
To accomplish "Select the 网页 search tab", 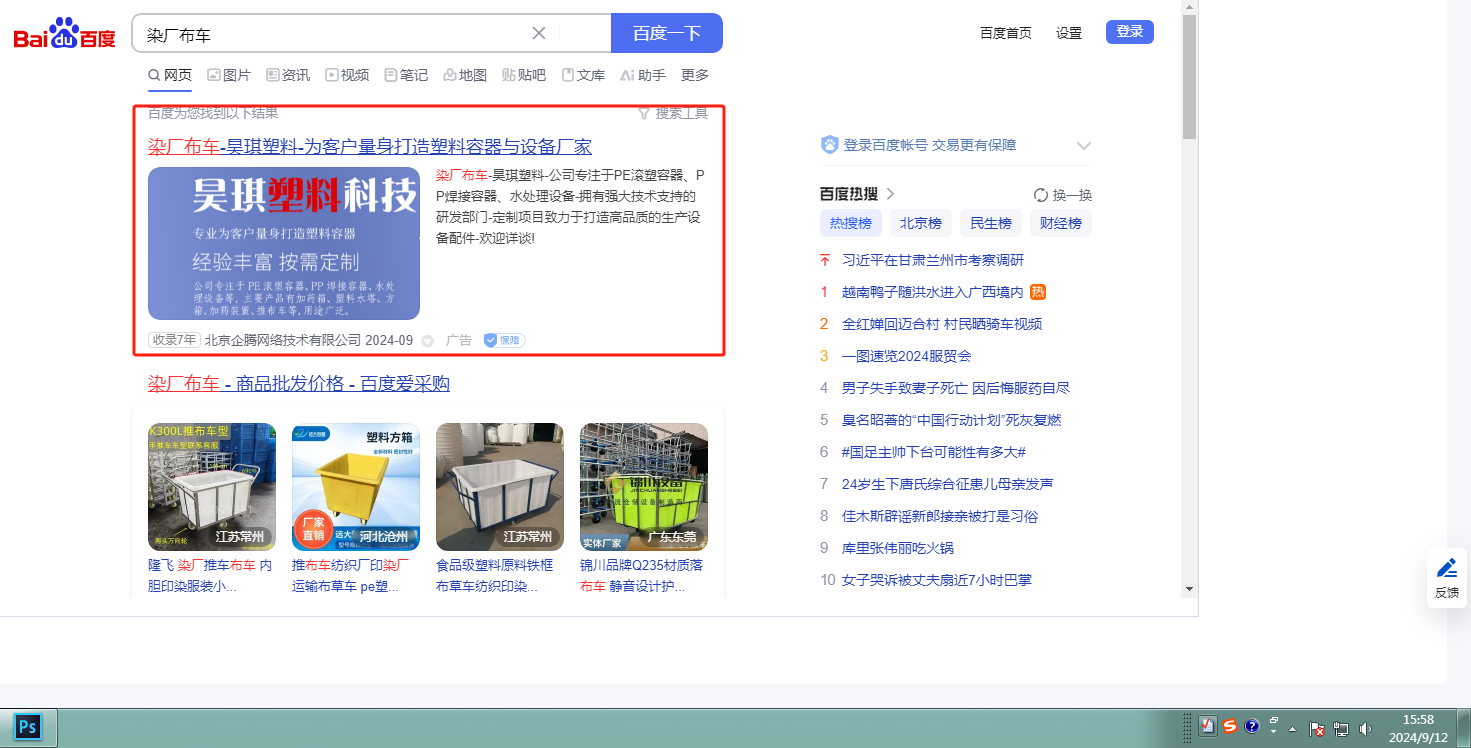I will (x=170, y=75).
